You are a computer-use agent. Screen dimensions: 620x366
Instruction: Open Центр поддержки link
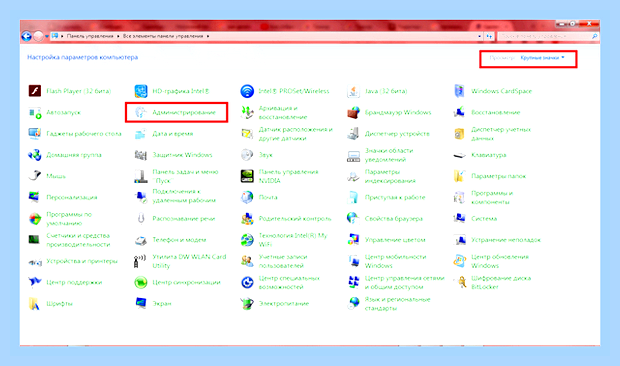74,282
